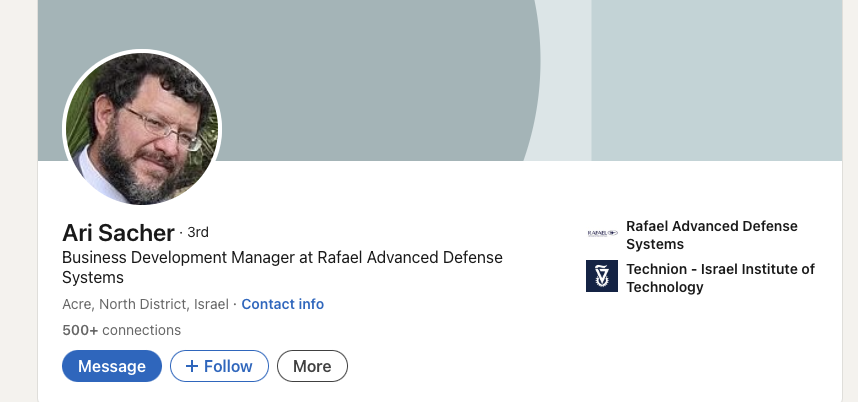The width and height of the screenshot is (858, 402).
Task: Open the Contact info link
Action: pos(282,304)
